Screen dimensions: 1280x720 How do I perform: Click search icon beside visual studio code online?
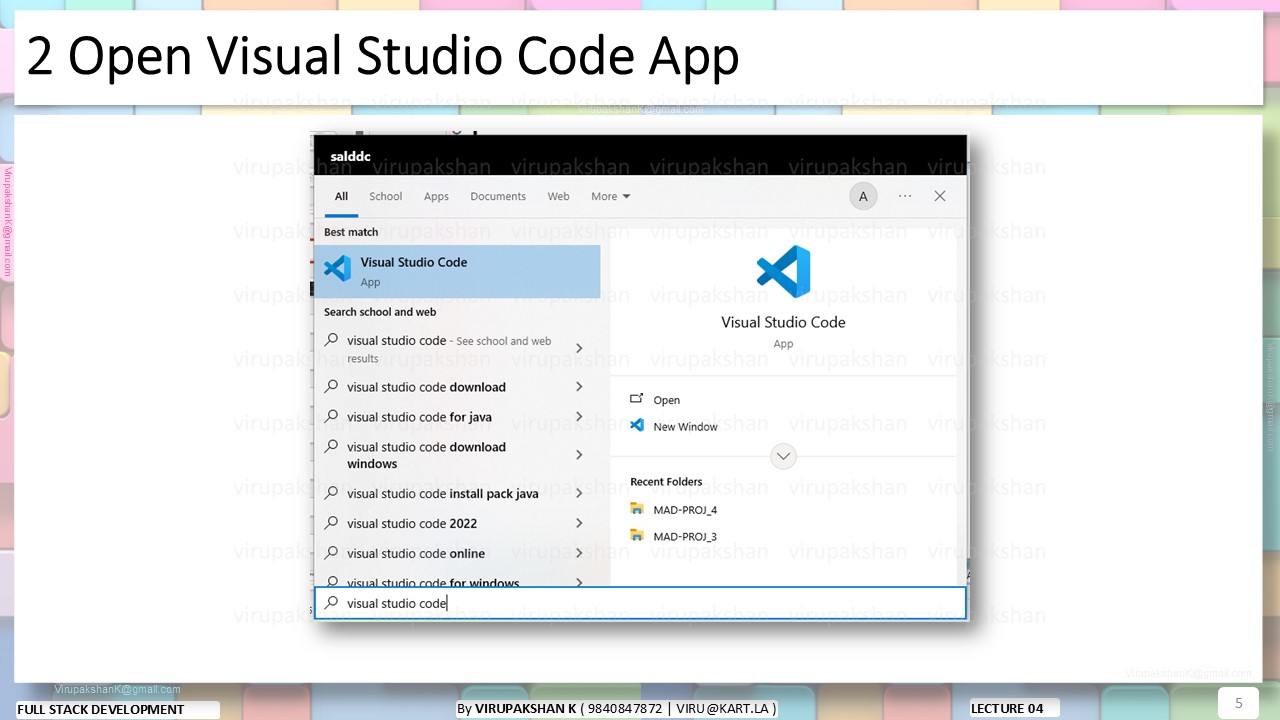click(x=332, y=552)
